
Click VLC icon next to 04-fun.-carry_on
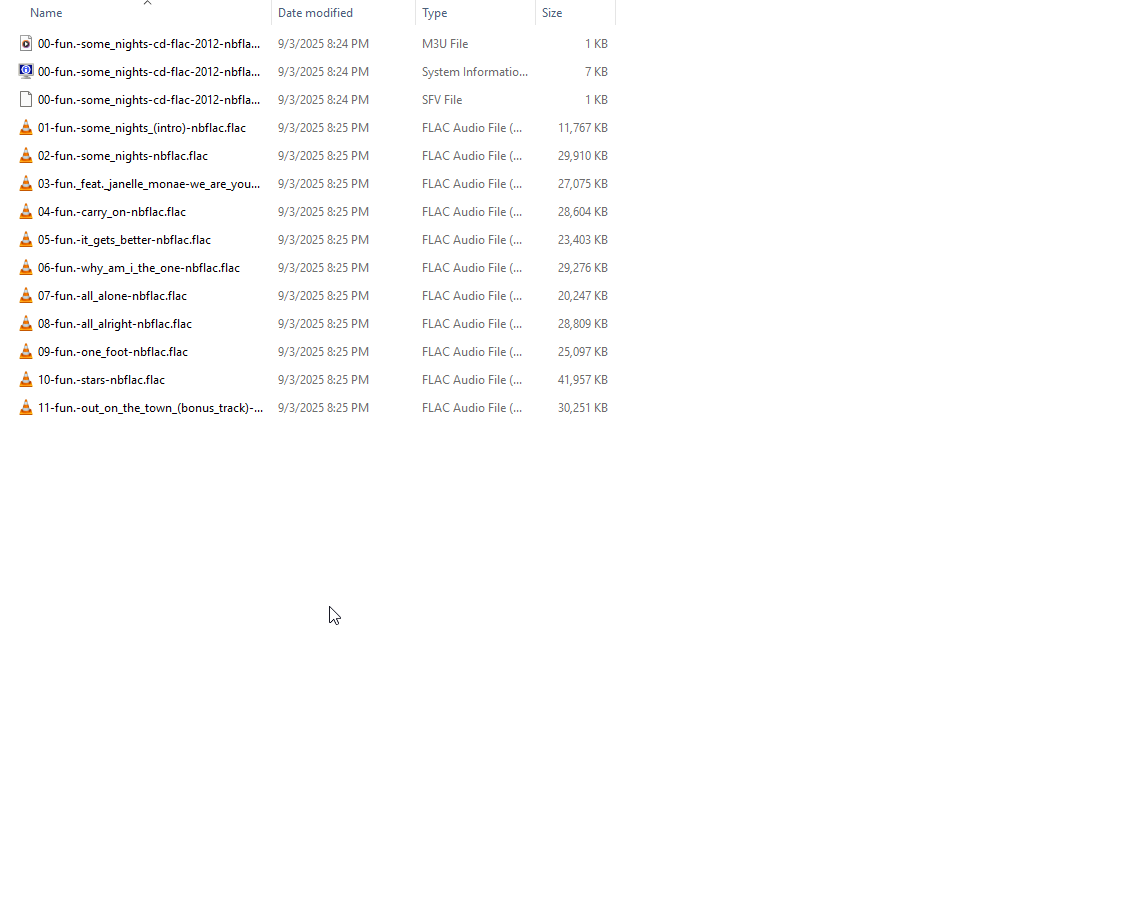click(26, 212)
